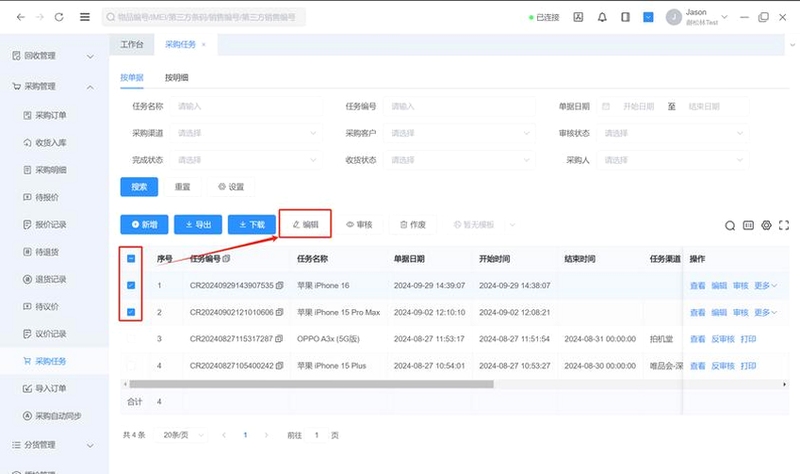Click in the 任务名称 input field

pos(246,106)
